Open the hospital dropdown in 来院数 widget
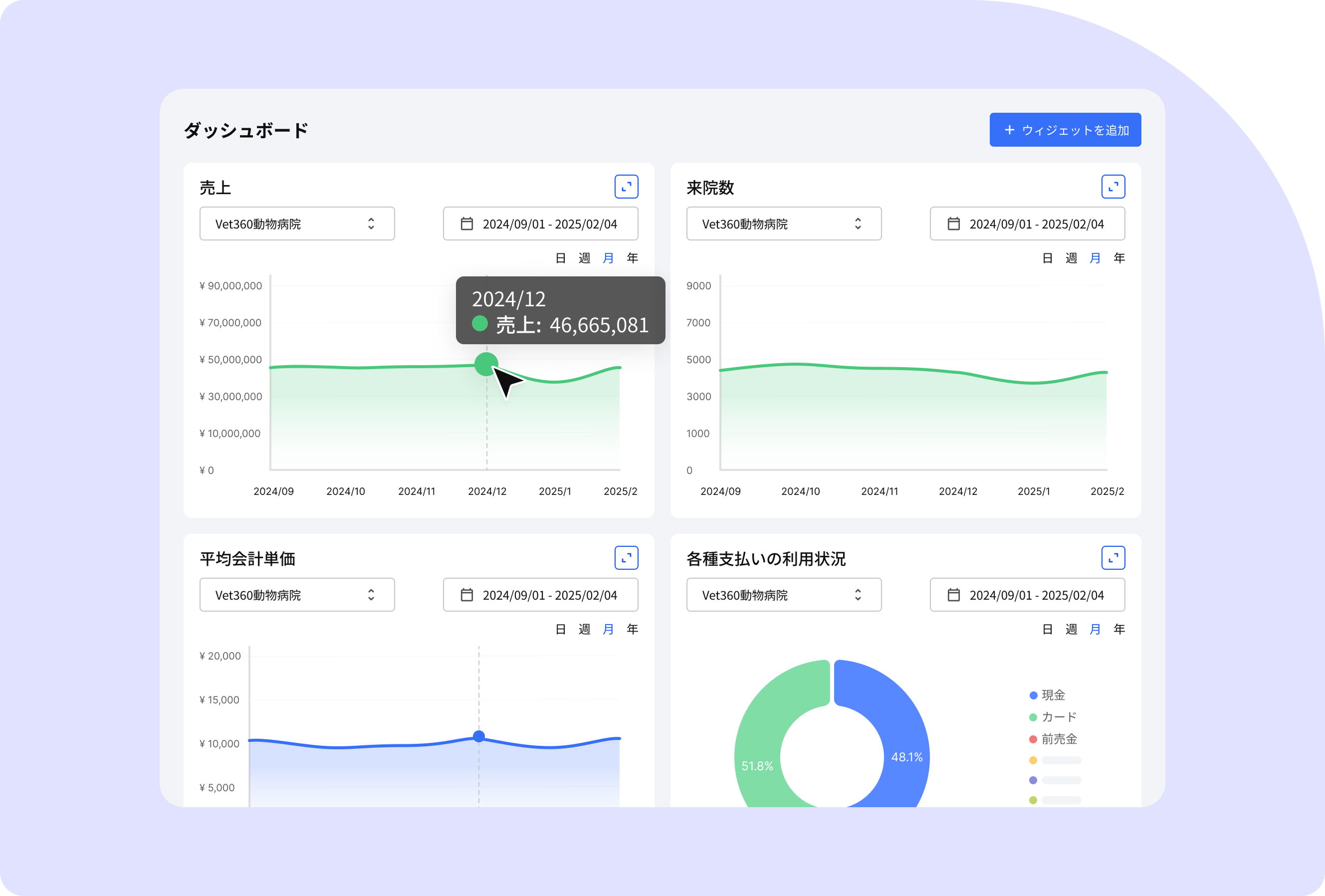This screenshot has height=896, width=1325. coord(783,224)
